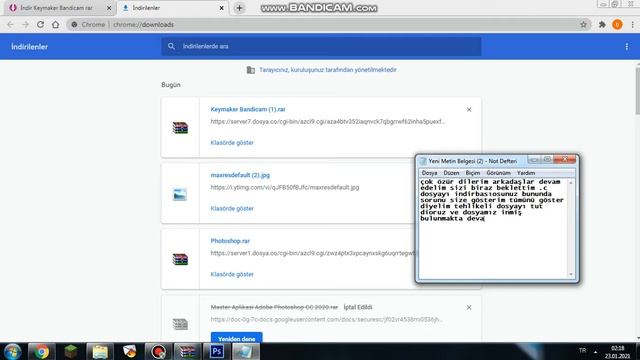
Task: Open the Keymaker Bandicam (1).rar file link
Action: coord(248,109)
